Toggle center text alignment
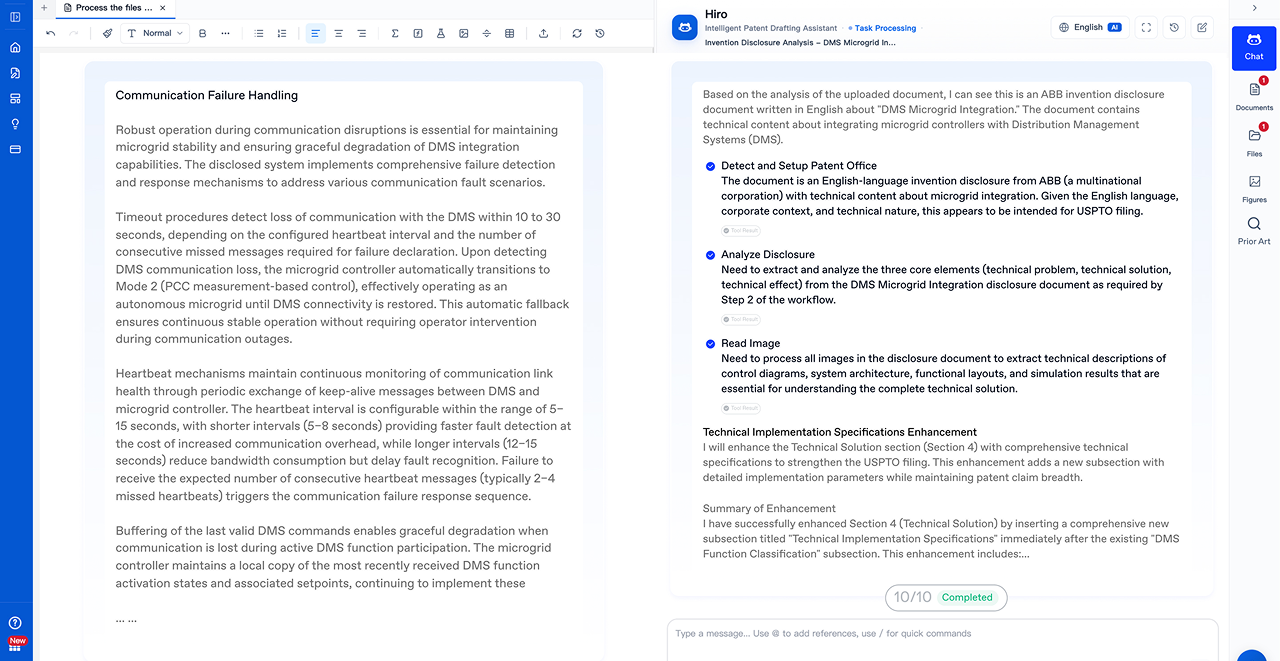Image resolution: width=1280 pixels, height=661 pixels. pos(338,33)
